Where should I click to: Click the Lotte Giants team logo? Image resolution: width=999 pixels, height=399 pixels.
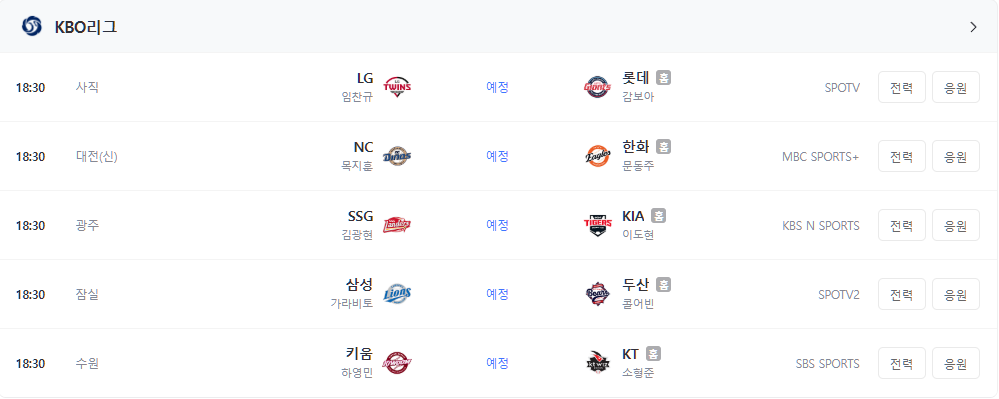click(x=597, y=87)
